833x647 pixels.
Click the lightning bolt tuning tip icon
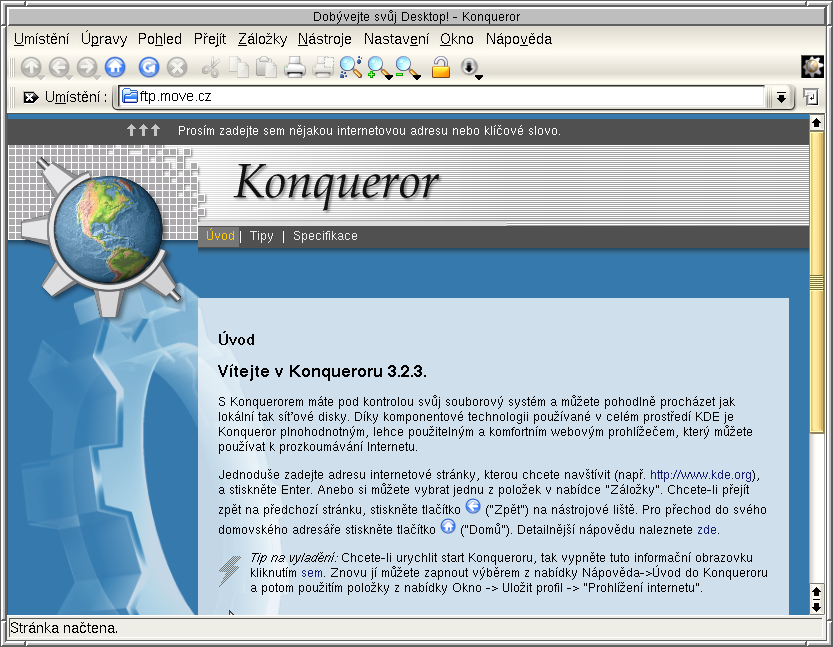coord(230,571)
